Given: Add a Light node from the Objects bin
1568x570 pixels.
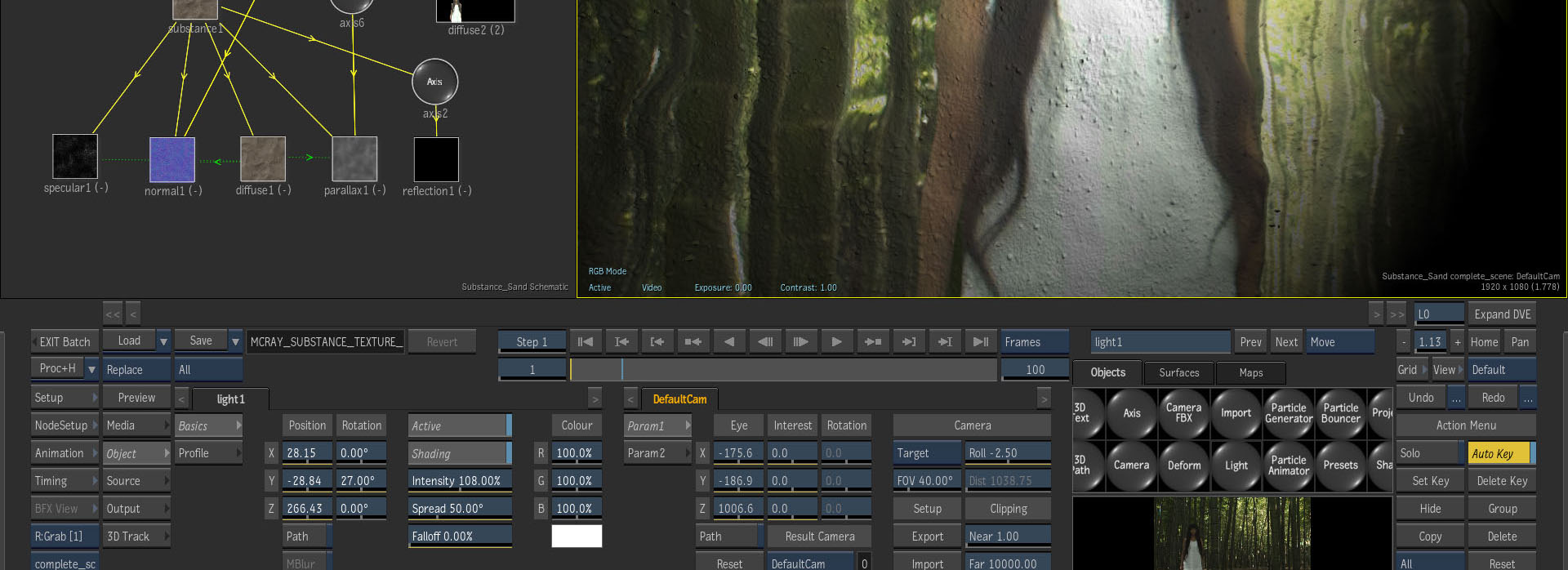Looking at the screenshot, I should coord(1236,465).
